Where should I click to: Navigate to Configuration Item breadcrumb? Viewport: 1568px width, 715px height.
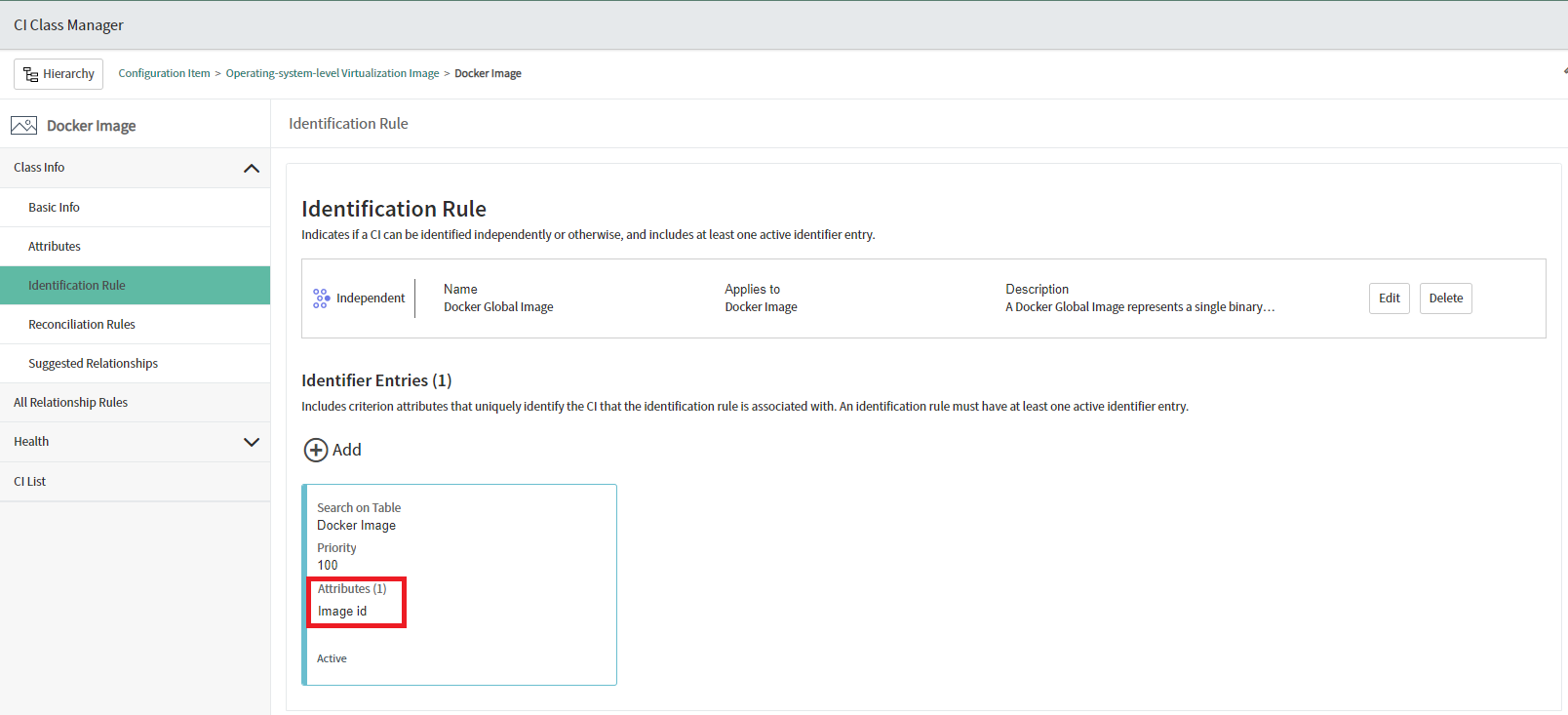[x=164, y=74]
